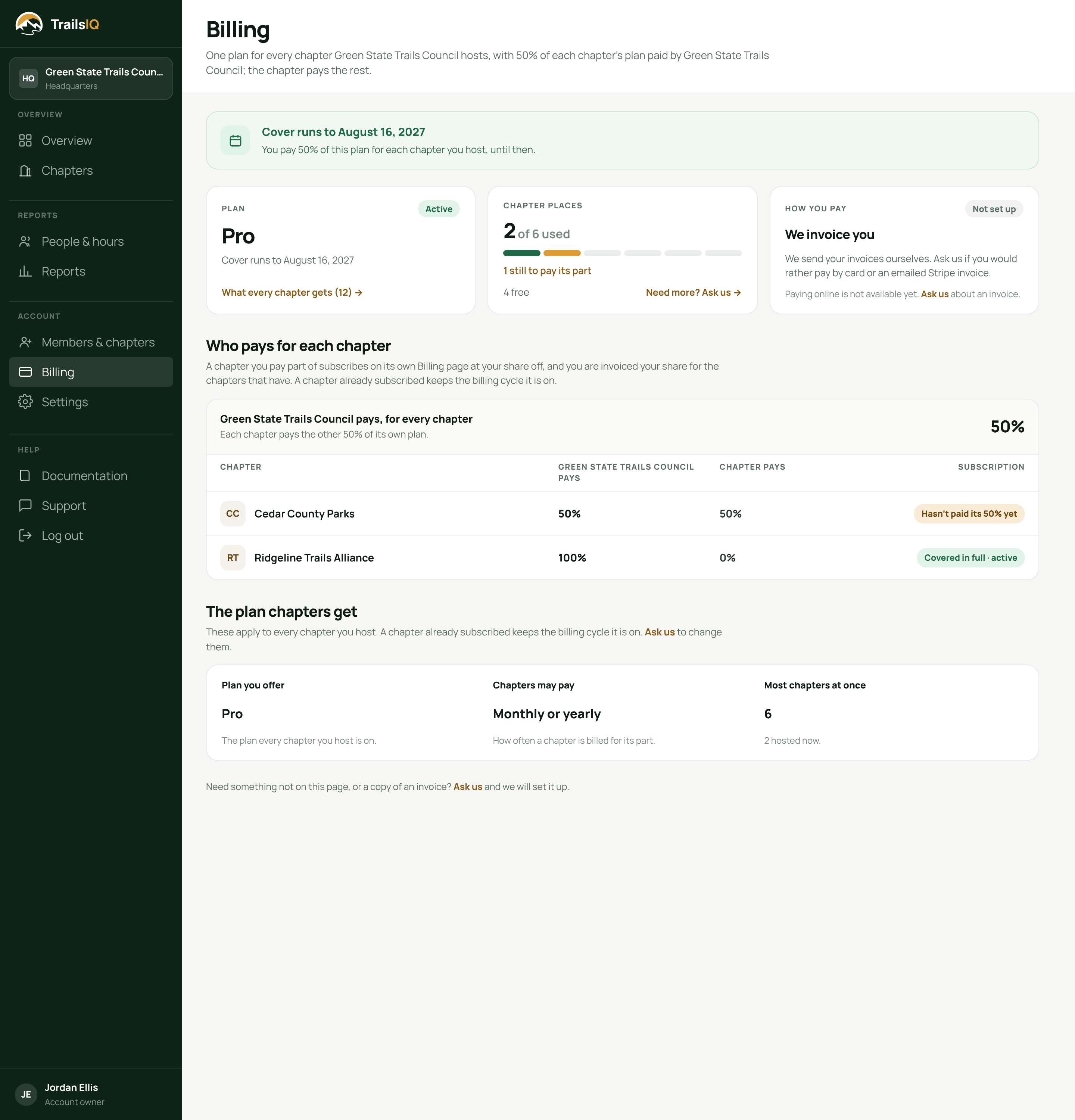Click Cedar County Parks chapter name
The height and width of the screenshot is (1120, 1075).
(x=305, y=514)
